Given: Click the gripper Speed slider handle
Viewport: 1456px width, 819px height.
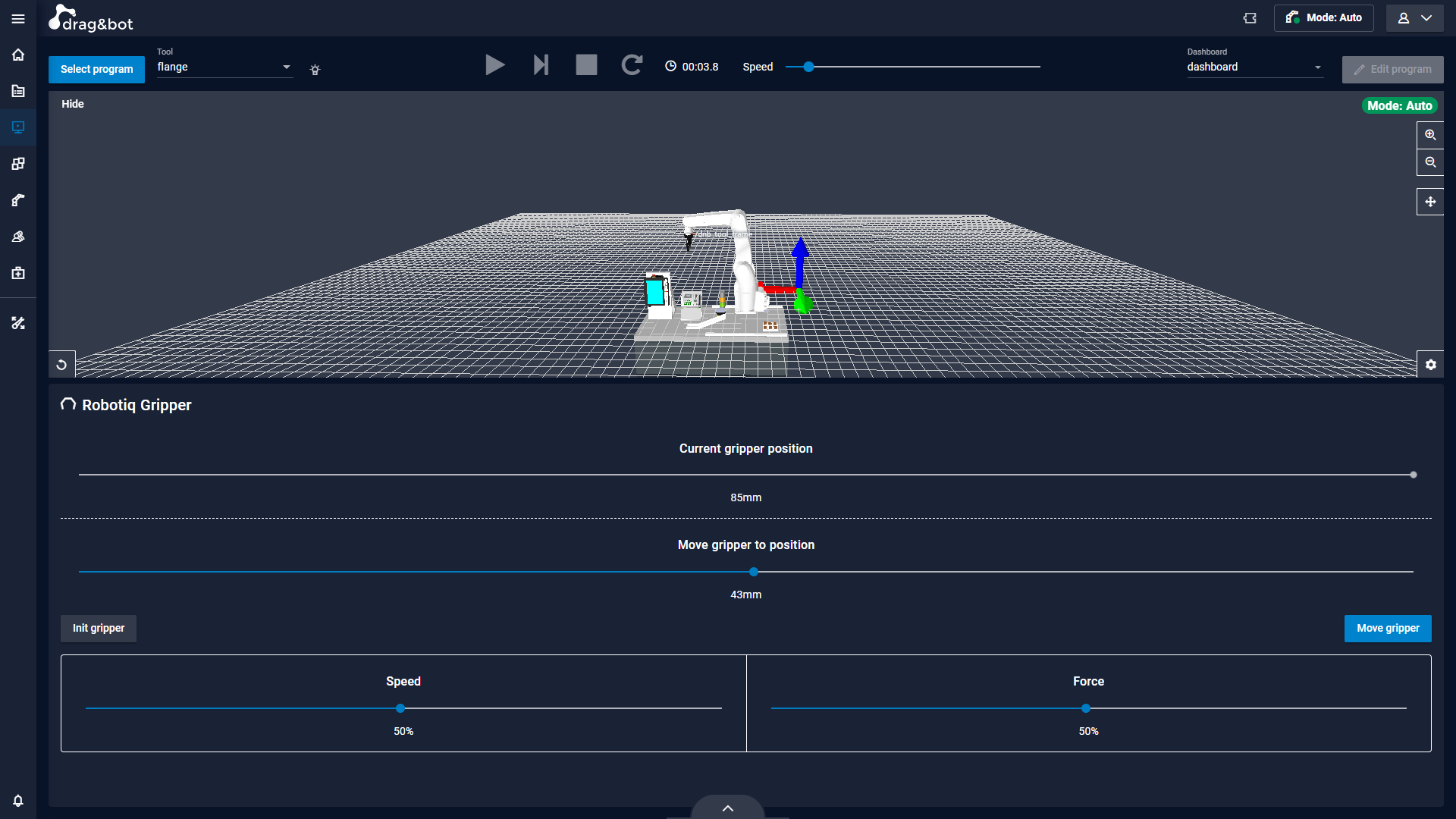Looking at the screenshot, I should (400, 708).
